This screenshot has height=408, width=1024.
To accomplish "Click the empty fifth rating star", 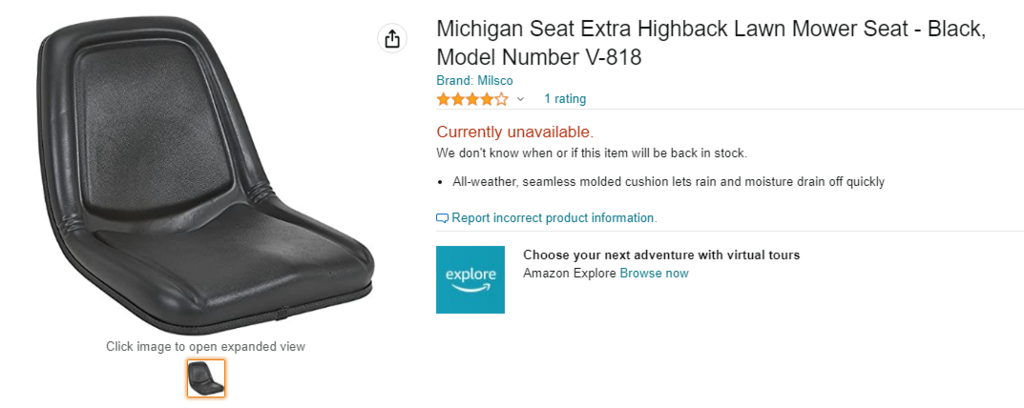I will pos(502,99).
